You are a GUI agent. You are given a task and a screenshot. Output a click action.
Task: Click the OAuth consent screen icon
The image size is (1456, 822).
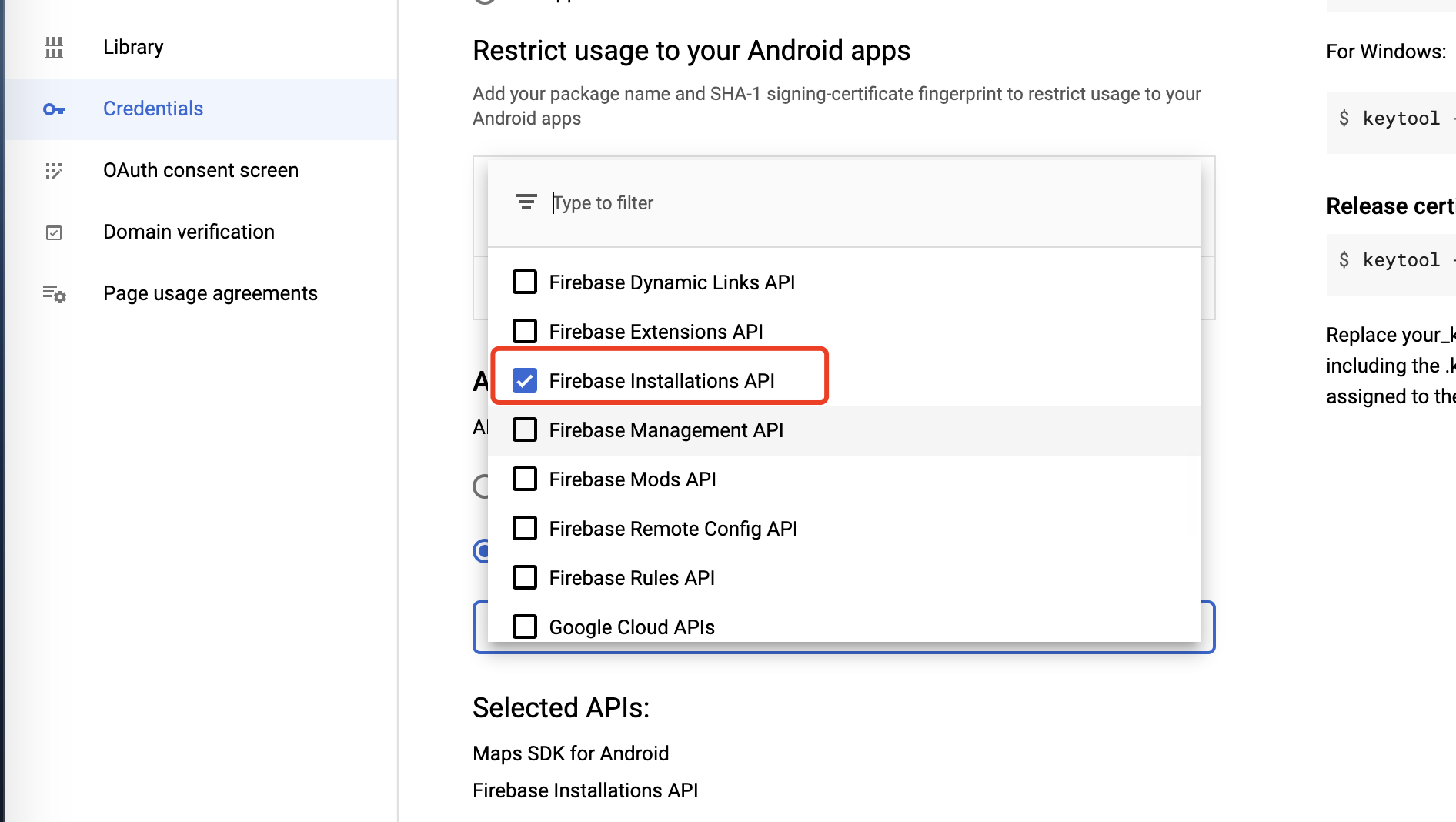point(54,171)
